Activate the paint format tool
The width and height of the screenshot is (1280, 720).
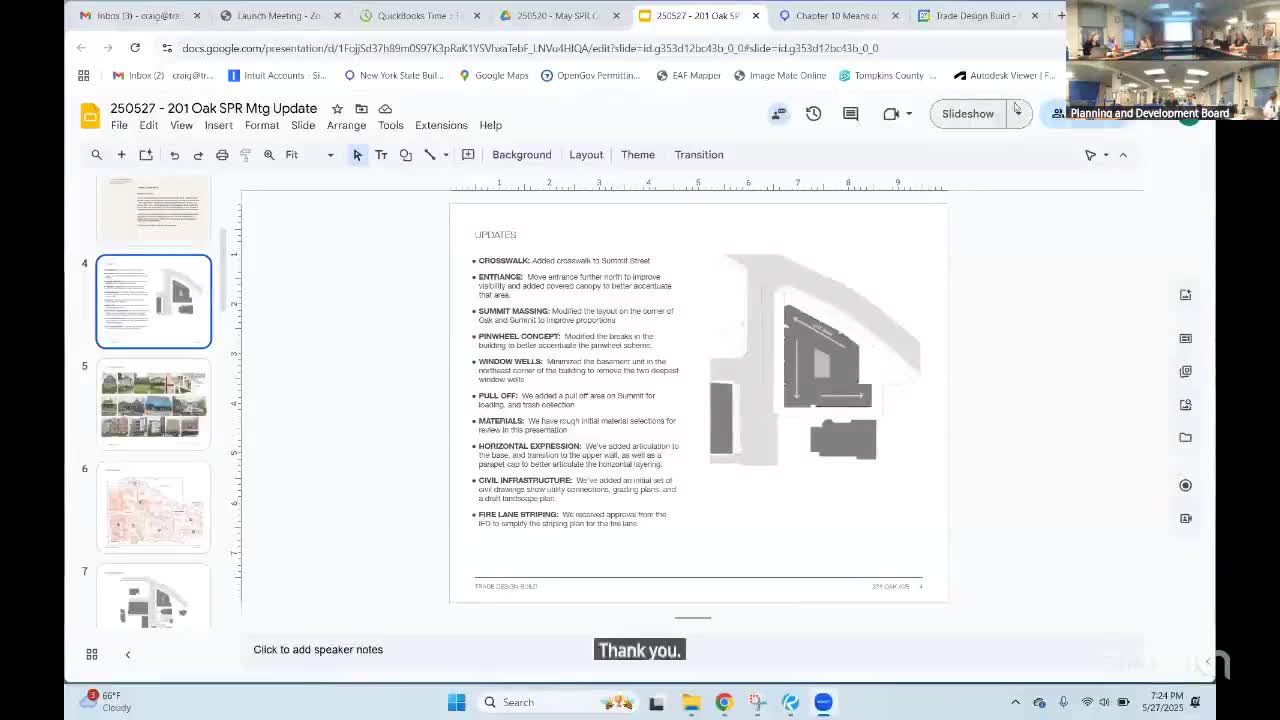[x=245, y=155]
